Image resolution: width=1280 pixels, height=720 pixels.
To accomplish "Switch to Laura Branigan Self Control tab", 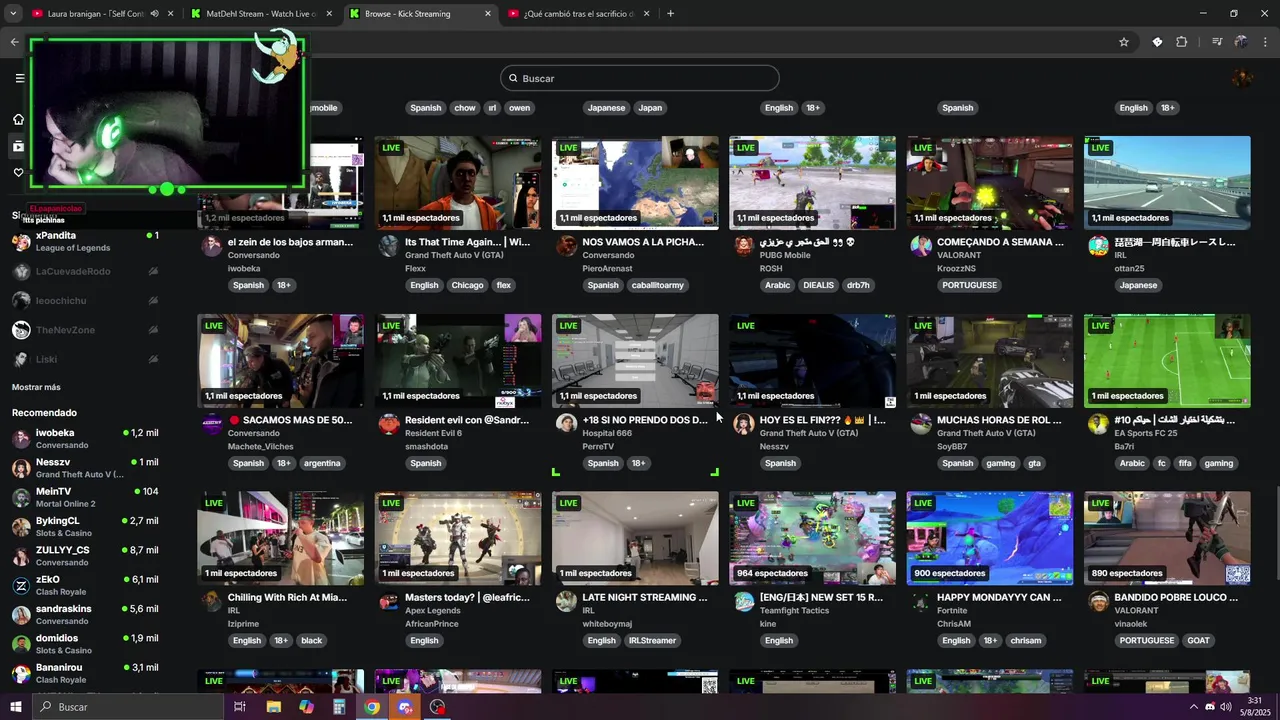I will 102,14.
